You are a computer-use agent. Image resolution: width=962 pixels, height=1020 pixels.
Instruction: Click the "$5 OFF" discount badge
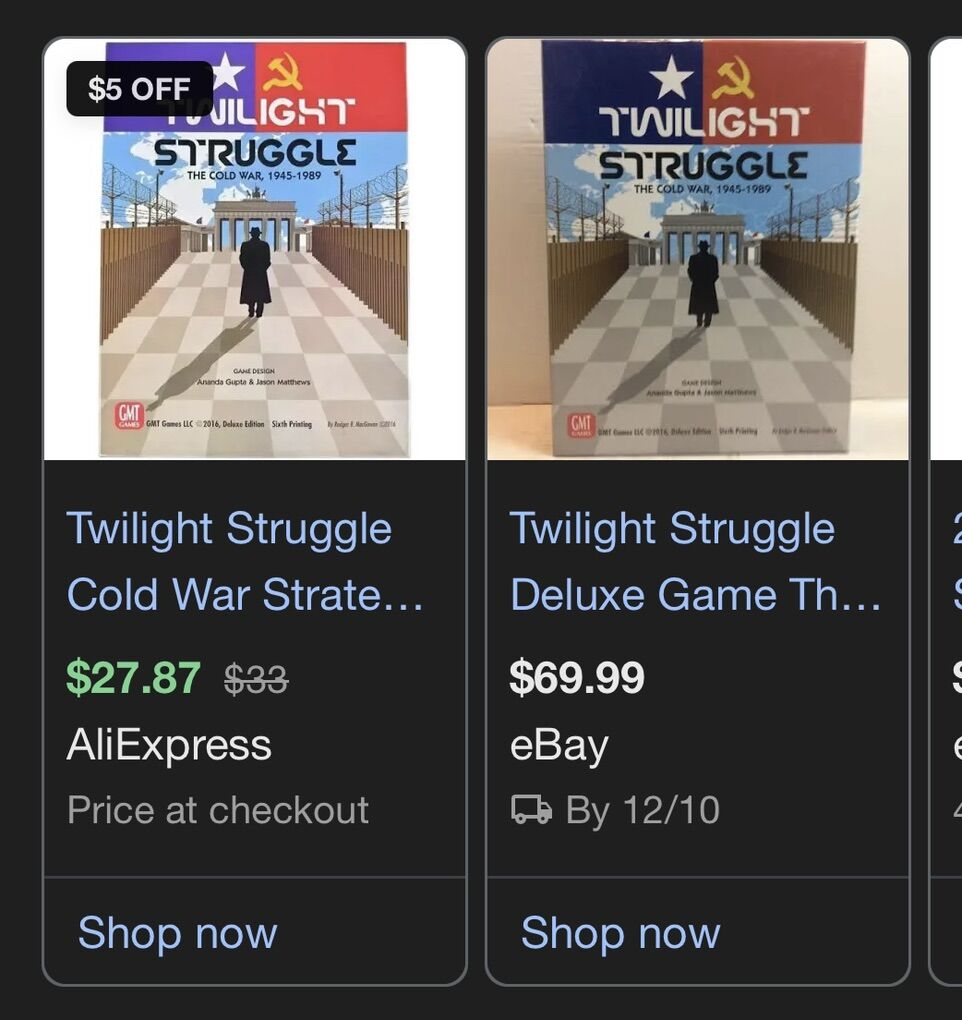point(139,88)
